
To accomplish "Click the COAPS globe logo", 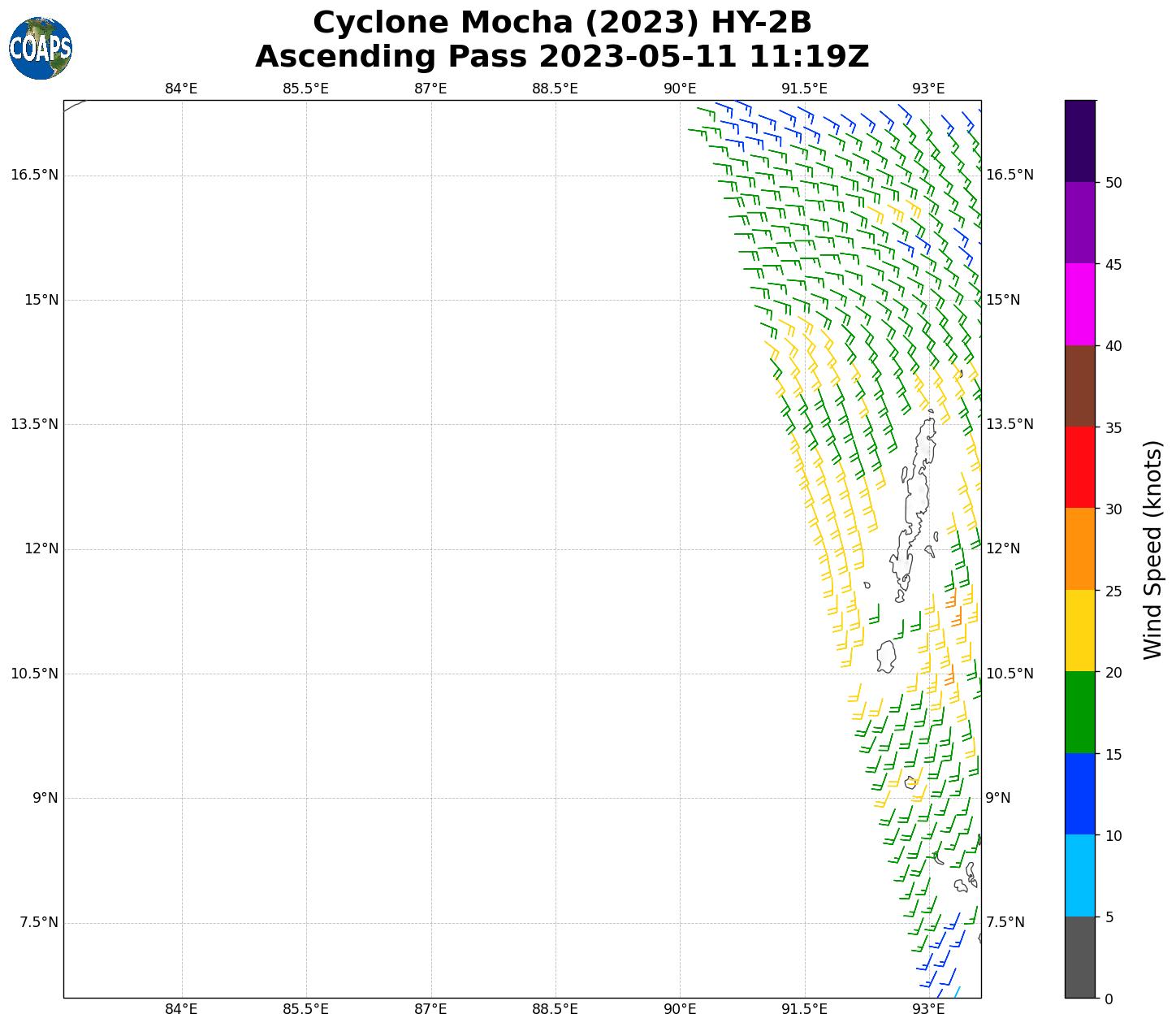I will (41, 48).
